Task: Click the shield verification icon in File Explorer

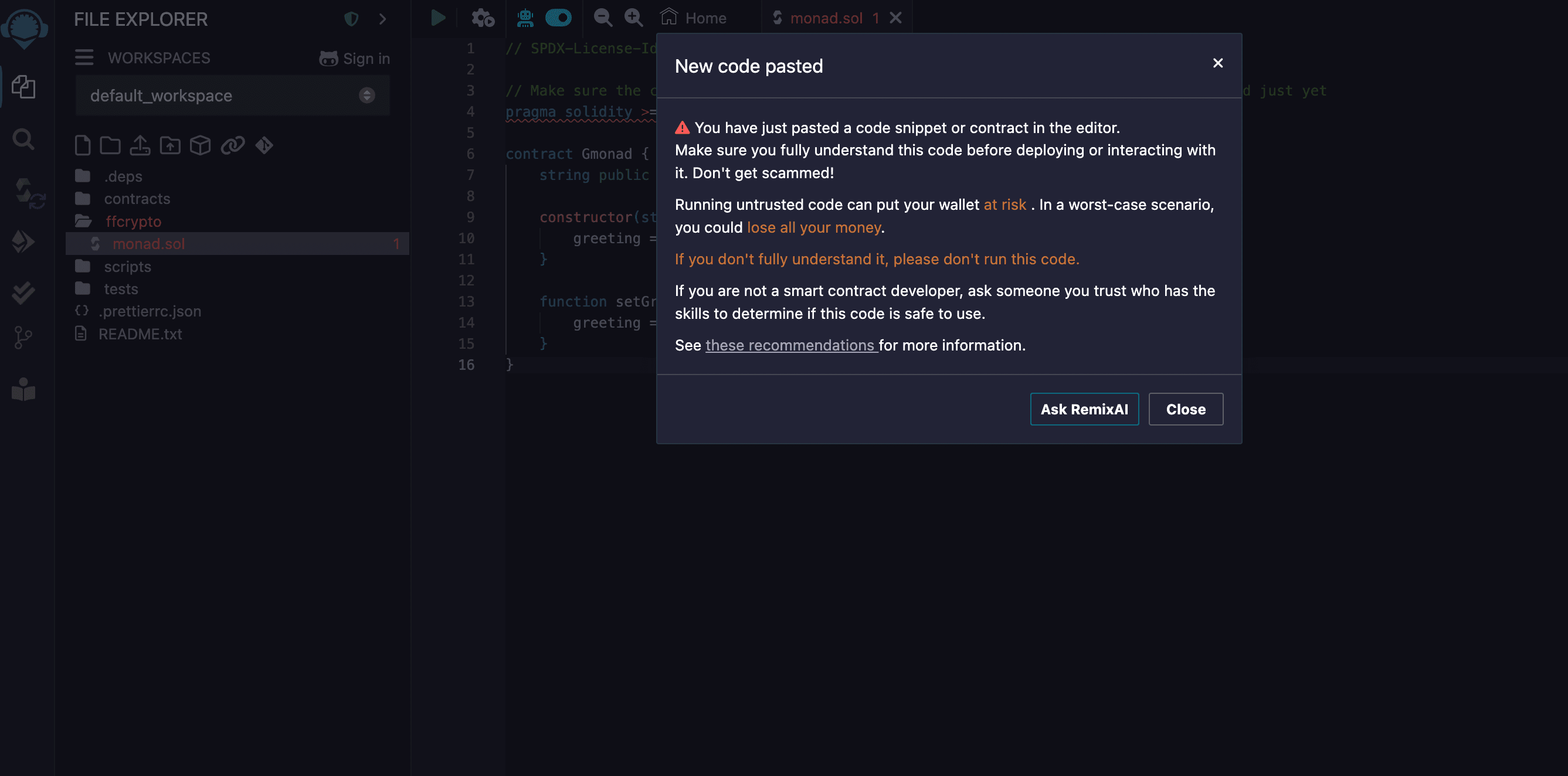Action: pyautogui.click(x=351, y=19)
